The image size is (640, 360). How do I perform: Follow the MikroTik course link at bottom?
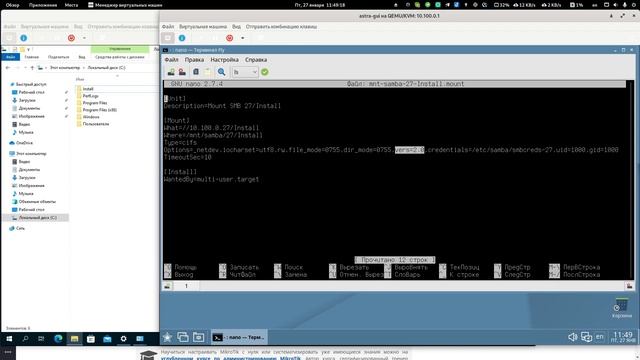(x=231, y=358)
